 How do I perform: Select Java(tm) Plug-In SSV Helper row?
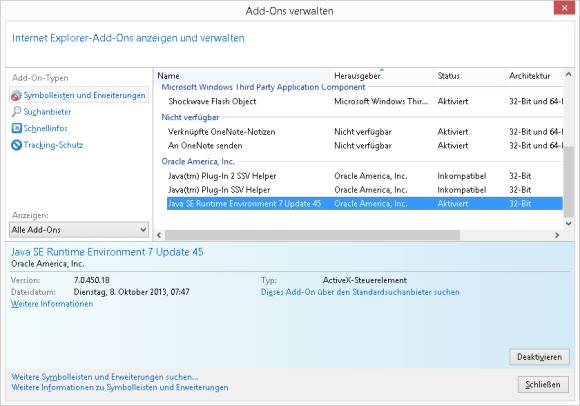364,190
